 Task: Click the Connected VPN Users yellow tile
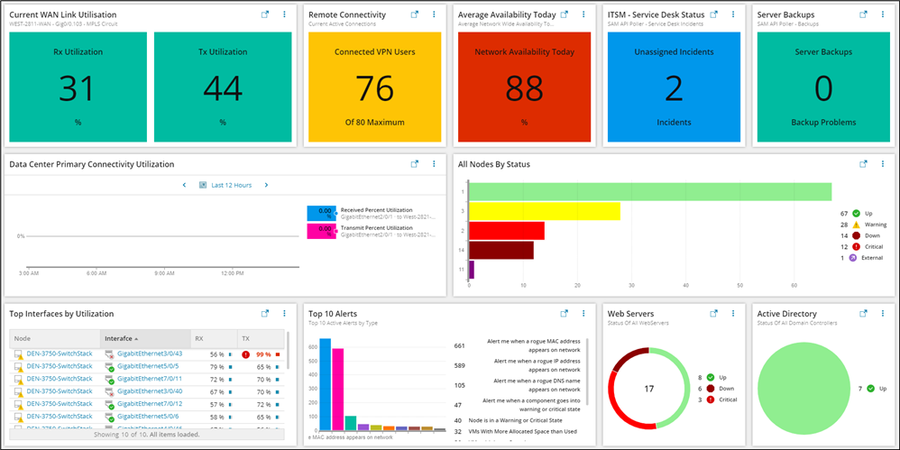[375, 87]
